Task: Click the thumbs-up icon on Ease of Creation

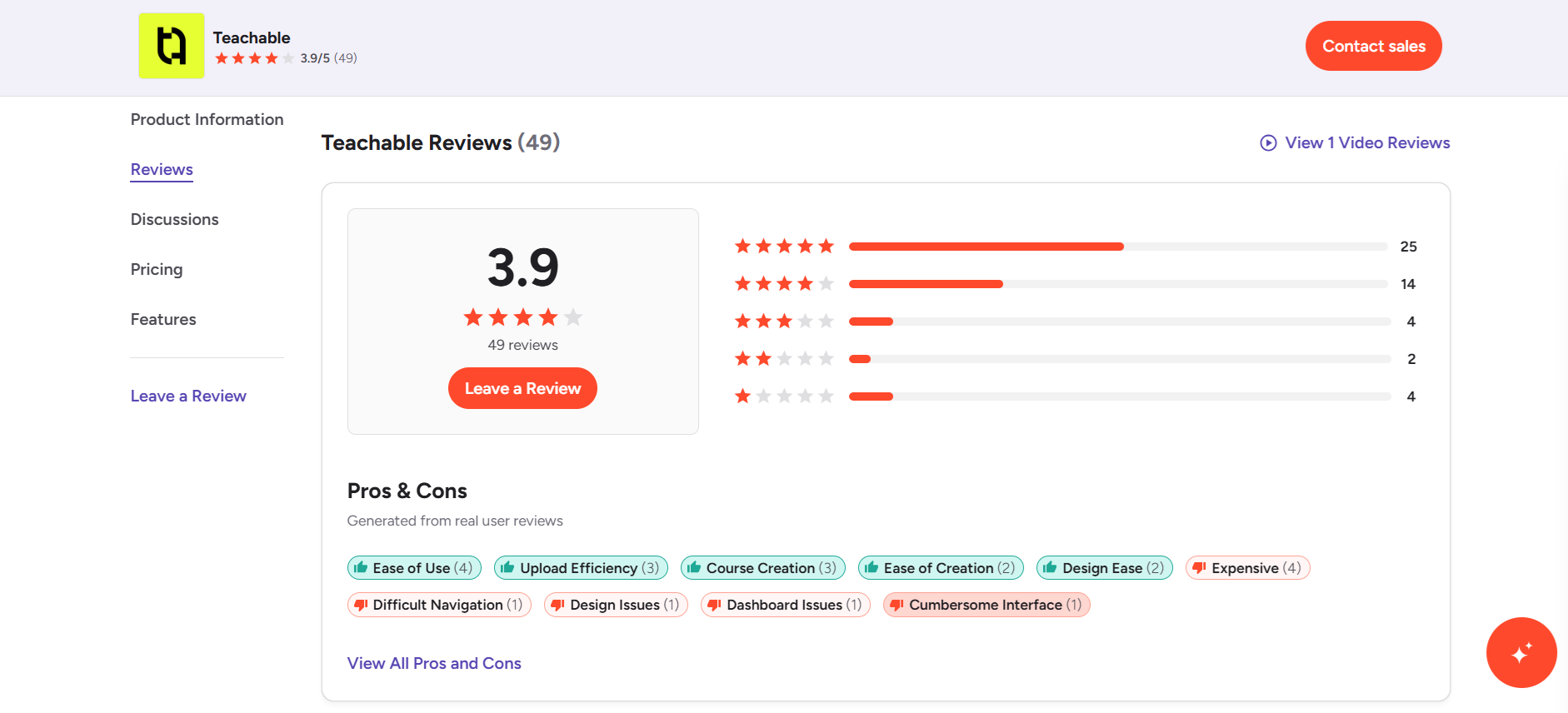Action: 871,568
